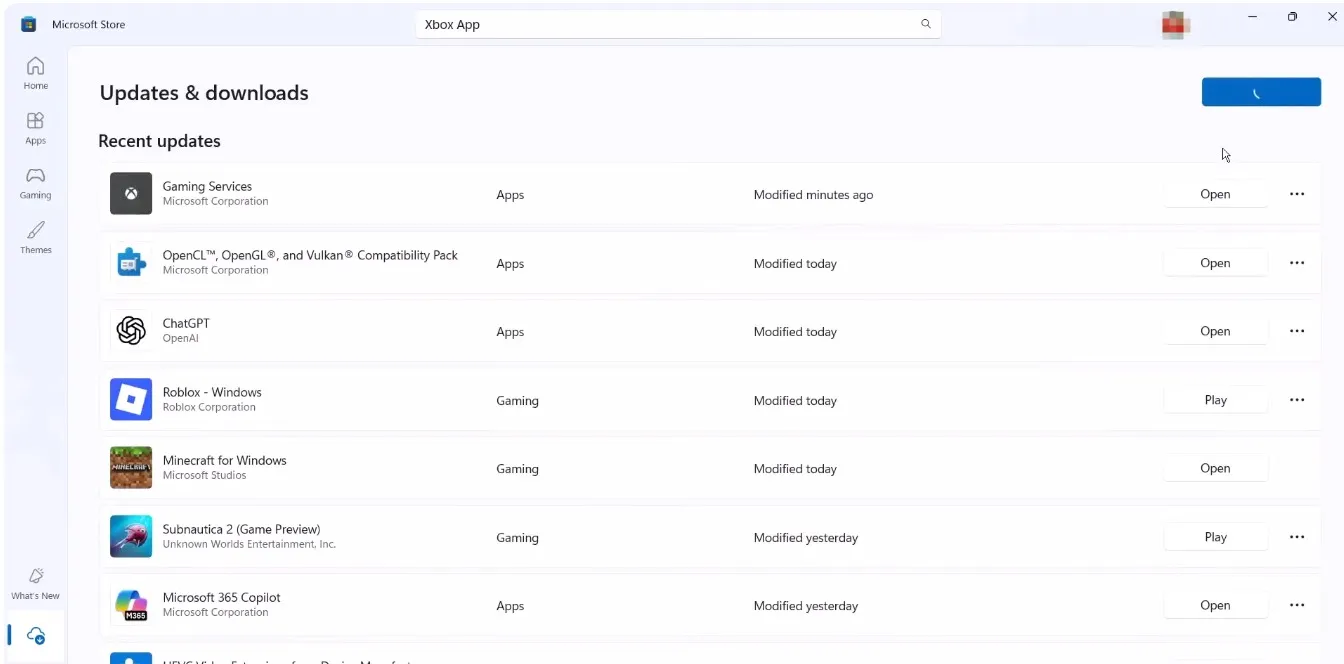Click the Downloads cloud icon in sidebar
Screen dimensions: 1344x664
point(36,635)
